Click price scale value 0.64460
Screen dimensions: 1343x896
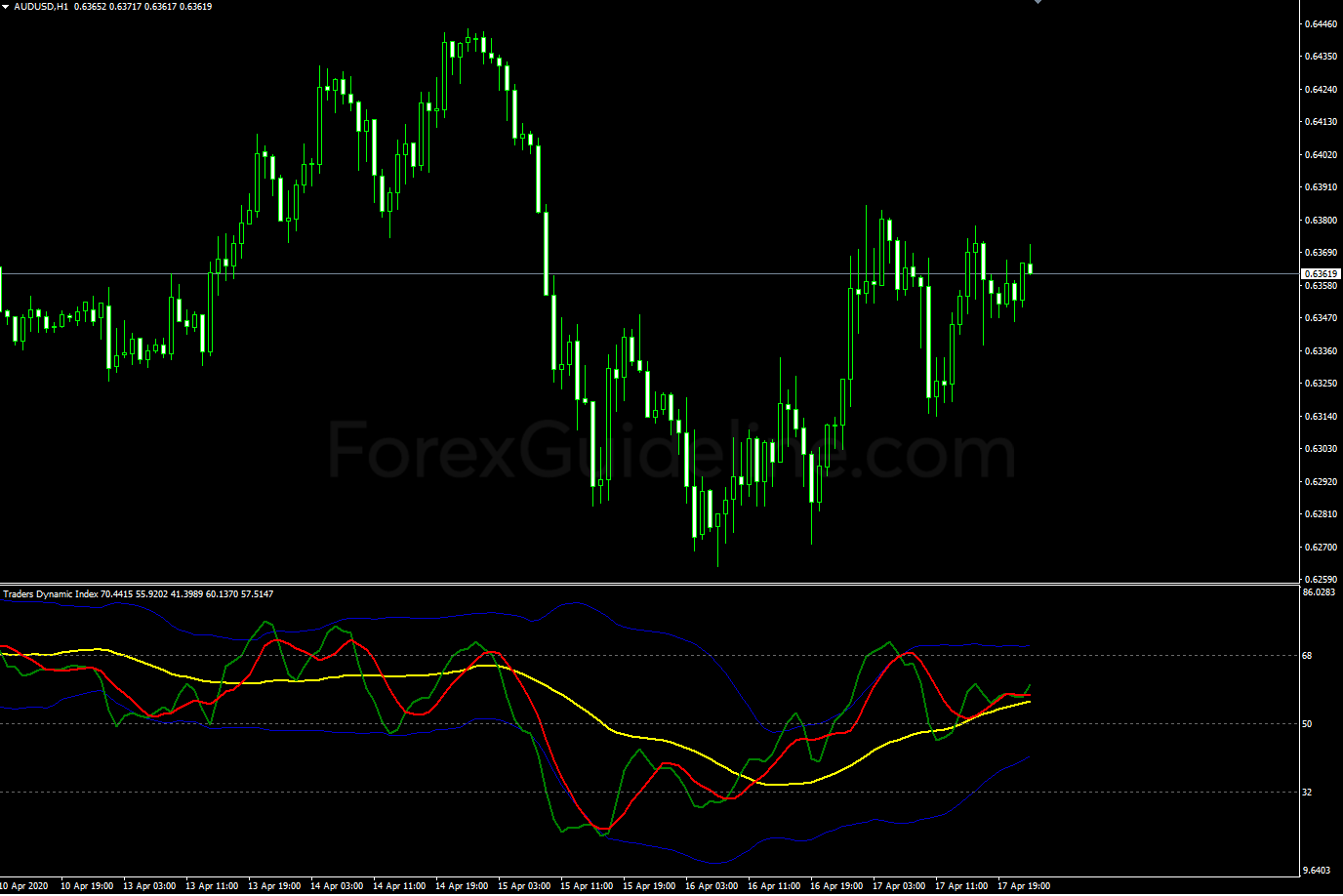pos(1322,23)
